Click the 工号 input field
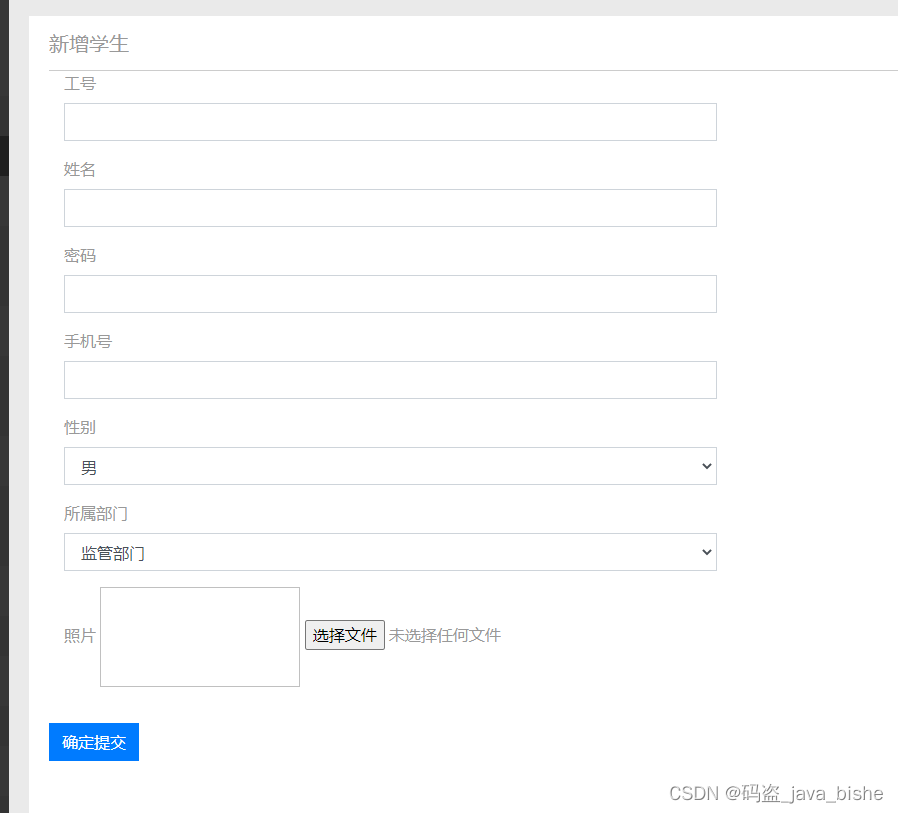 390,122
